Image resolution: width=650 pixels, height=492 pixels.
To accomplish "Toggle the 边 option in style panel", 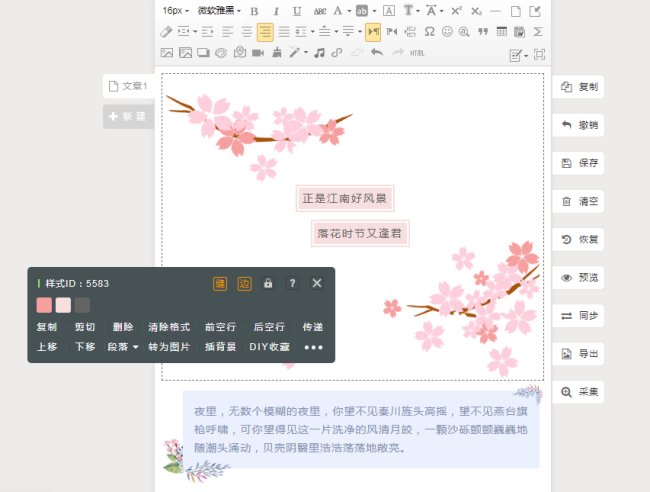I will tap(245, 284).
